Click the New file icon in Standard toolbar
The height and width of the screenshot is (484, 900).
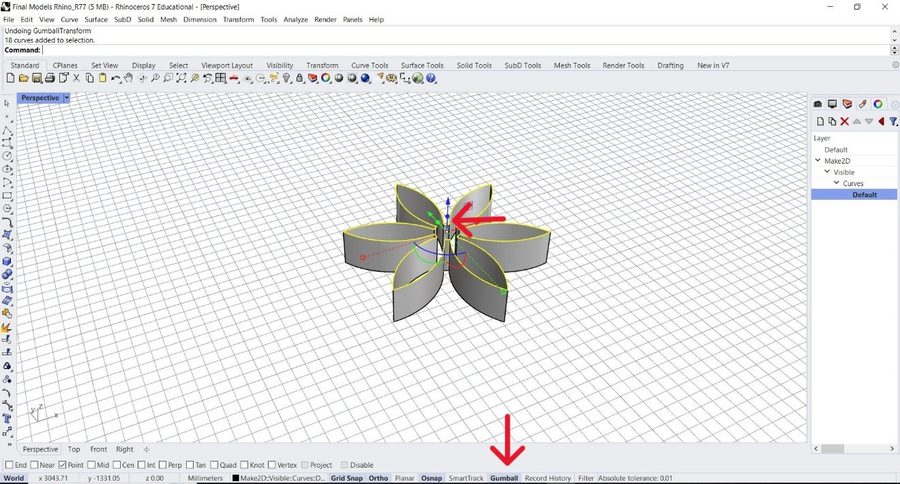[x=10, y=78]
